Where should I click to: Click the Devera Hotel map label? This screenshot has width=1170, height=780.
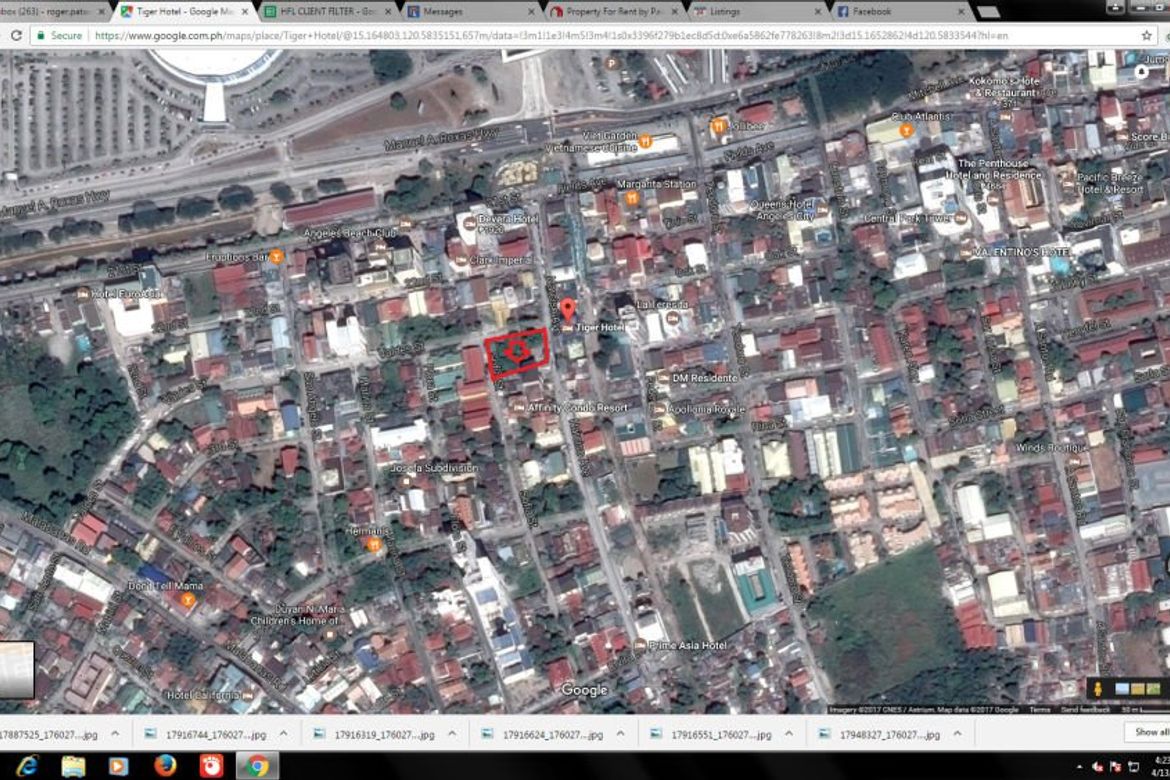coord(507,219)
